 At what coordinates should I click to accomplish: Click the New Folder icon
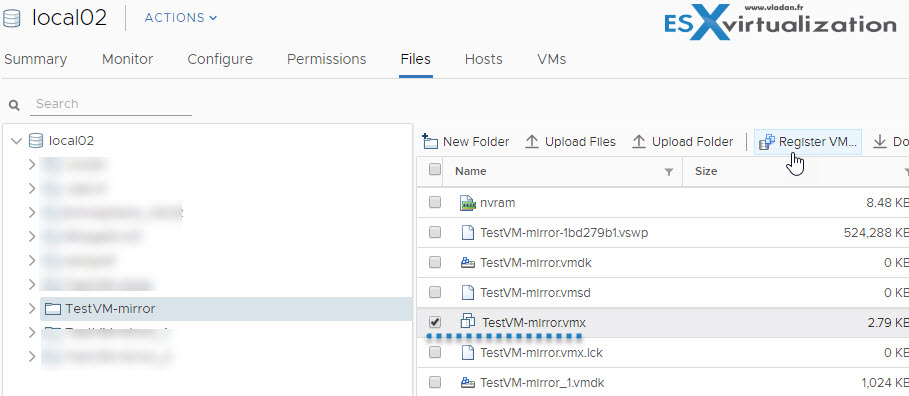click(x=430, y=141)
